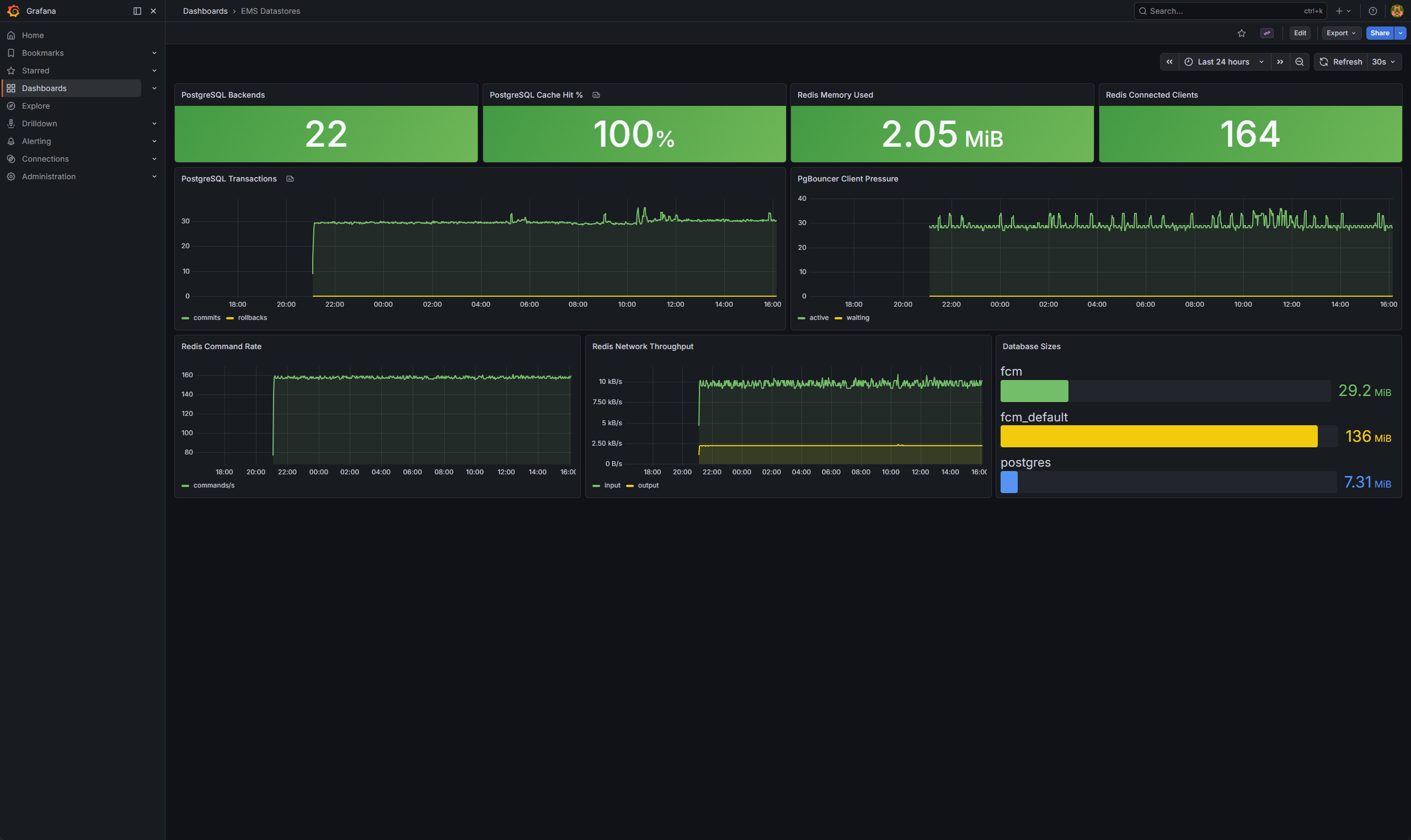Viewport: 1411px width, 840px height.
Task: Open the Export dropdown
Action: click(x=1341, y=33)
